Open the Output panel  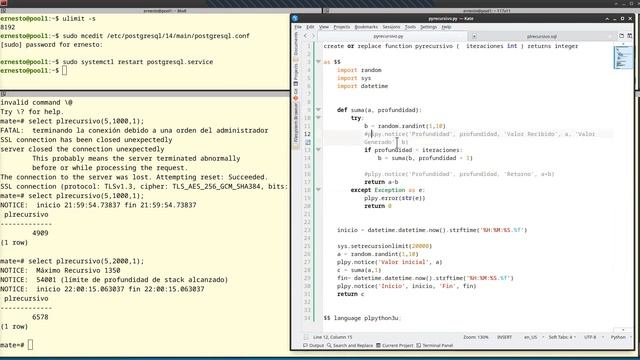point(313,345)
